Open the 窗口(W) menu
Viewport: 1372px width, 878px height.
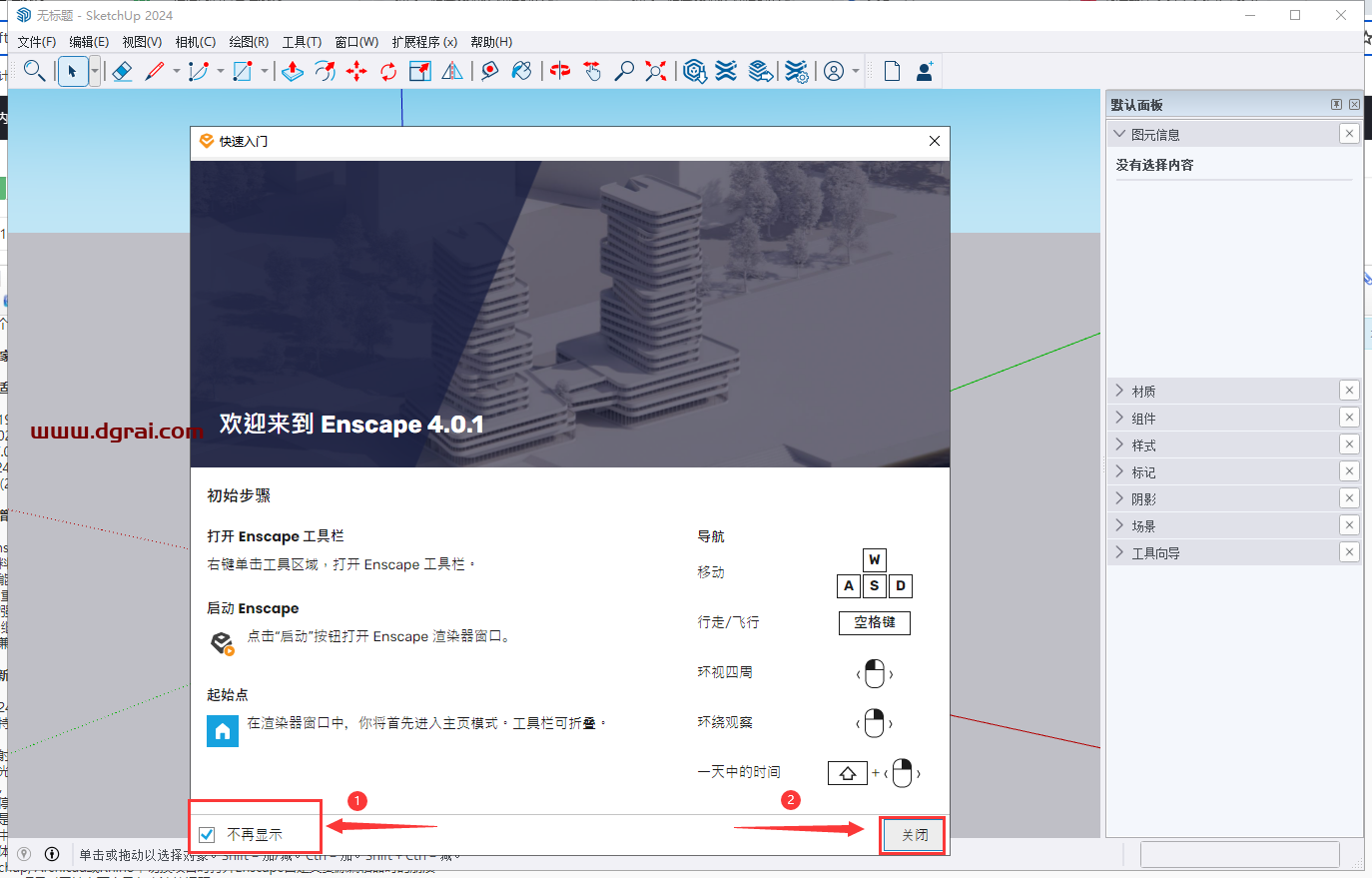click(x=356, y=42)
